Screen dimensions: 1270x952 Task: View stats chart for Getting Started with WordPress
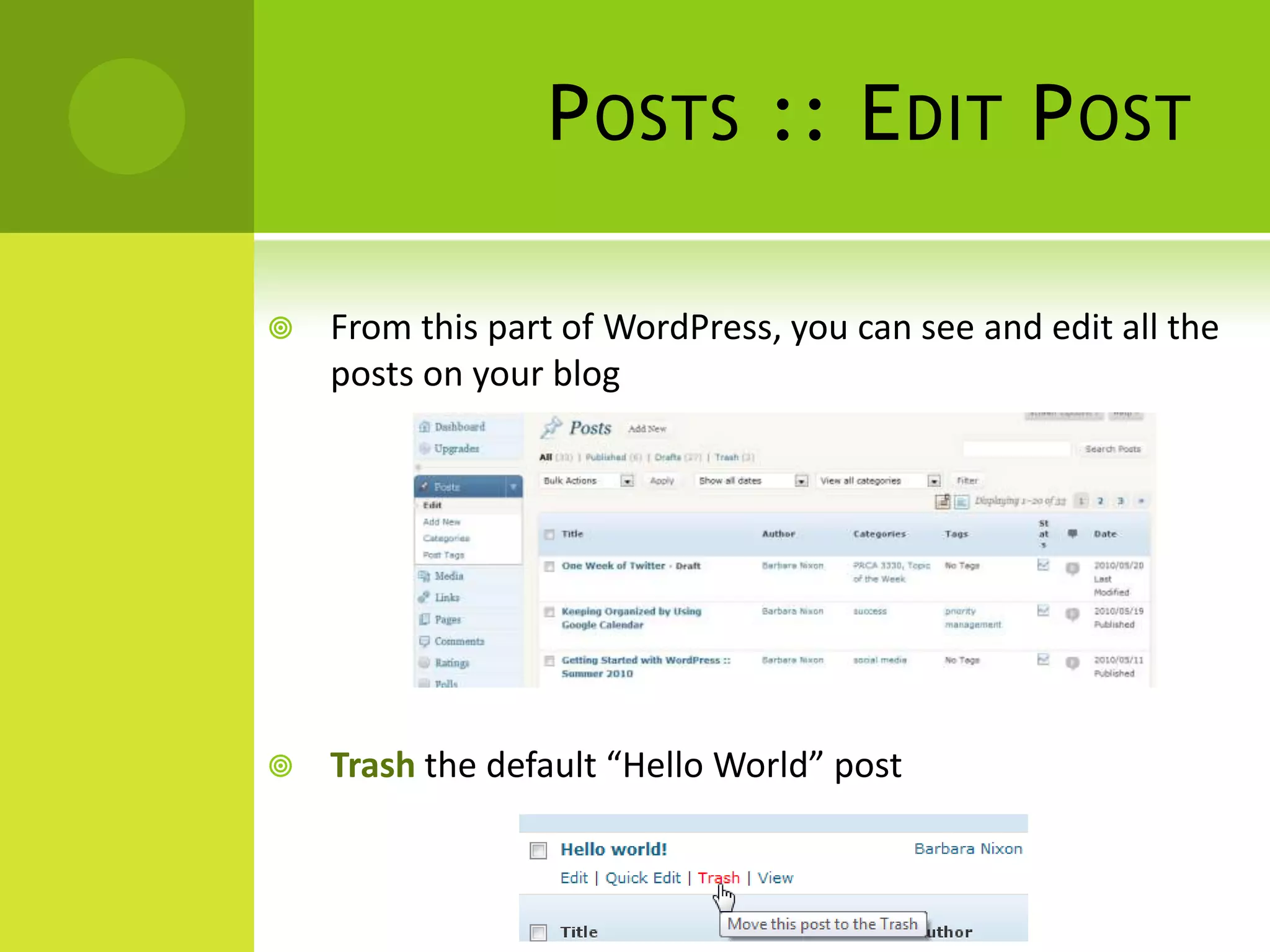coord(1043,659)
